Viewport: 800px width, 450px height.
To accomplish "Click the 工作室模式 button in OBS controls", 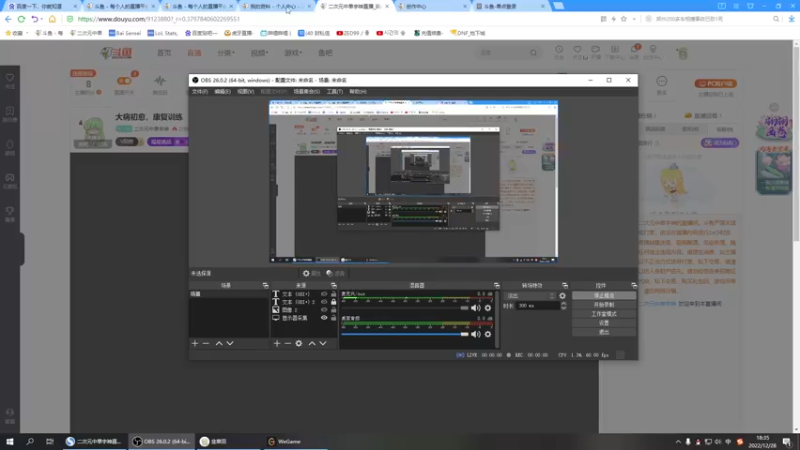I will click(604, 314).
